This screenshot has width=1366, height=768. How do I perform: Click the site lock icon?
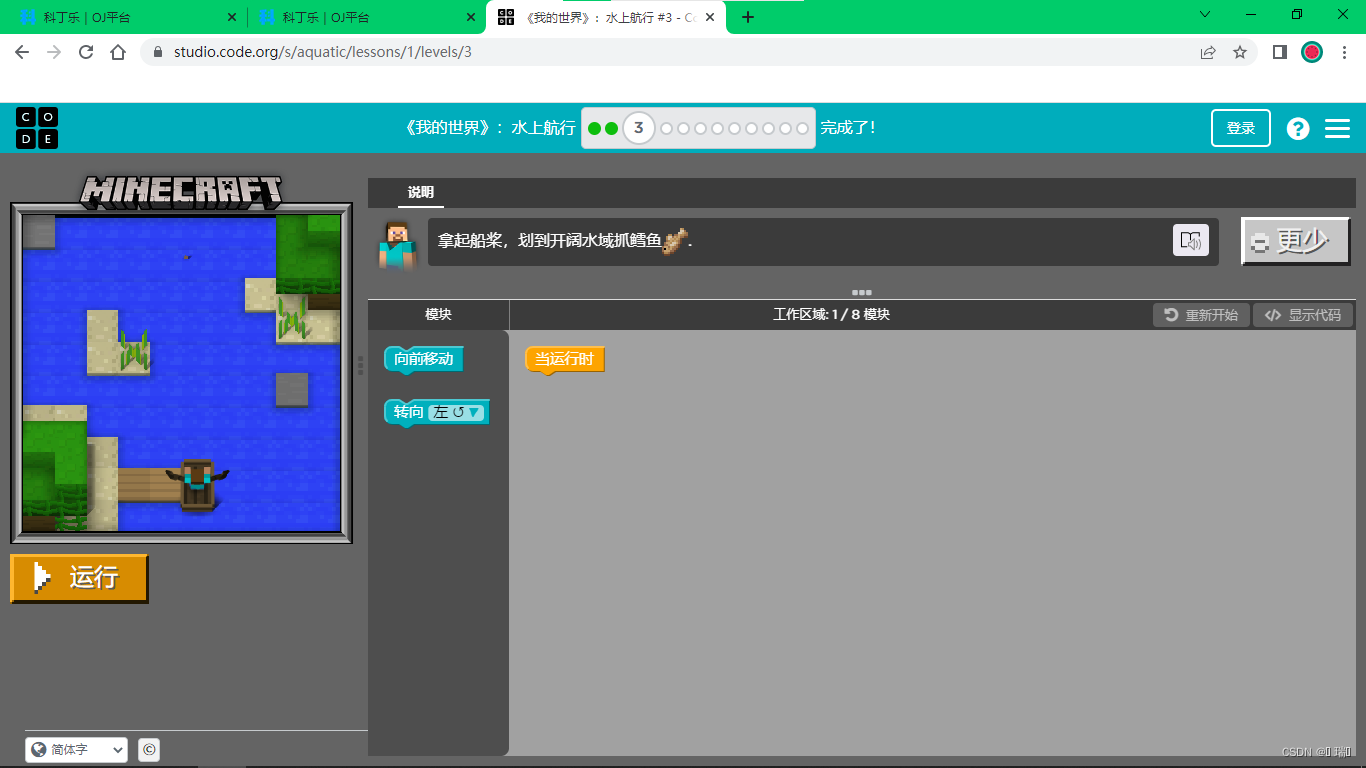point(157,52)
